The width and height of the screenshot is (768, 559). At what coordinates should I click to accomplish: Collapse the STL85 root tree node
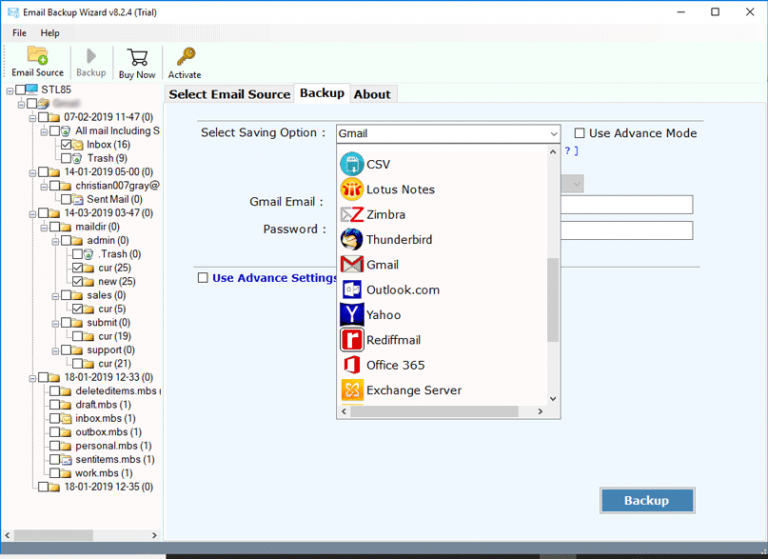click(x=8, y=90)
